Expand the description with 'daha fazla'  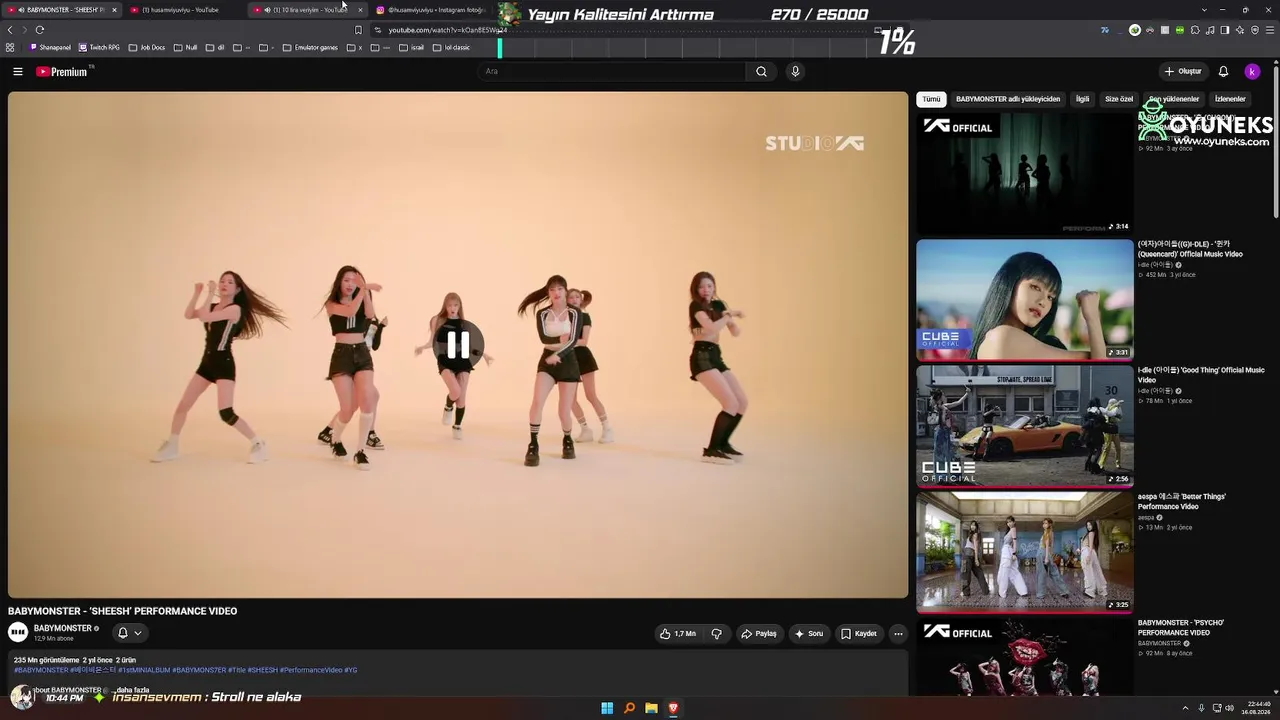click(133, 690)
